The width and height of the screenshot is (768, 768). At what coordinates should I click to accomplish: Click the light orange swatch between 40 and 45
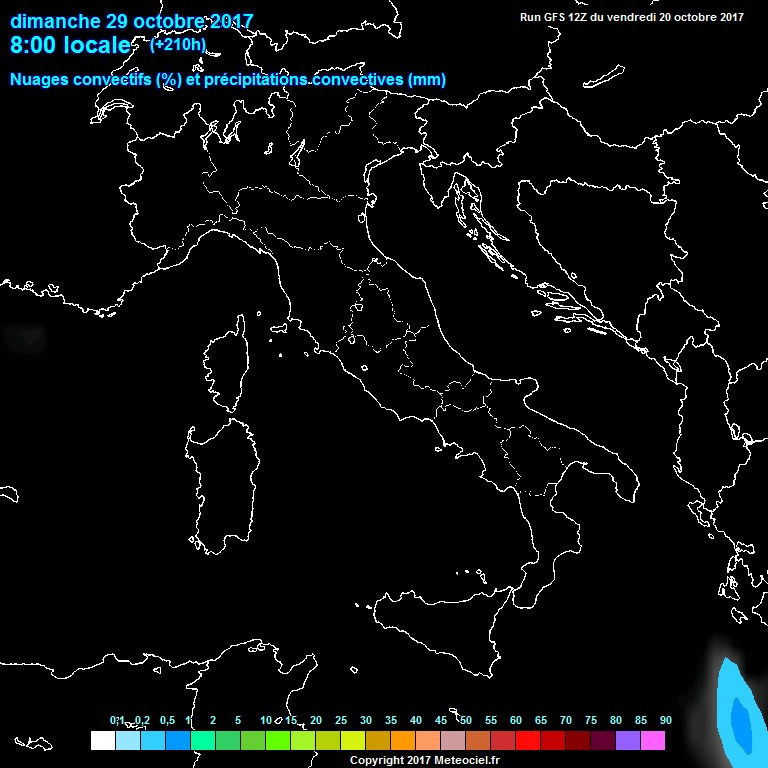(428, 740)
